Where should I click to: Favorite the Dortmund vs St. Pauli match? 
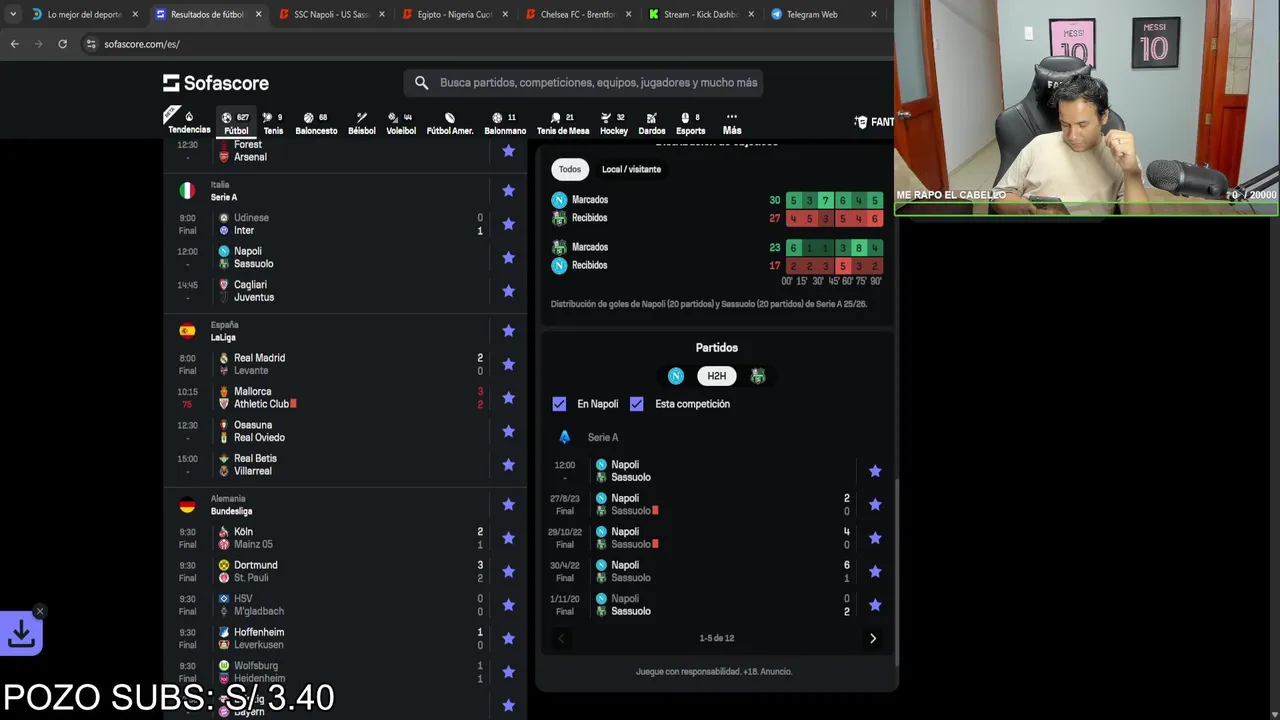pos(508,571)
